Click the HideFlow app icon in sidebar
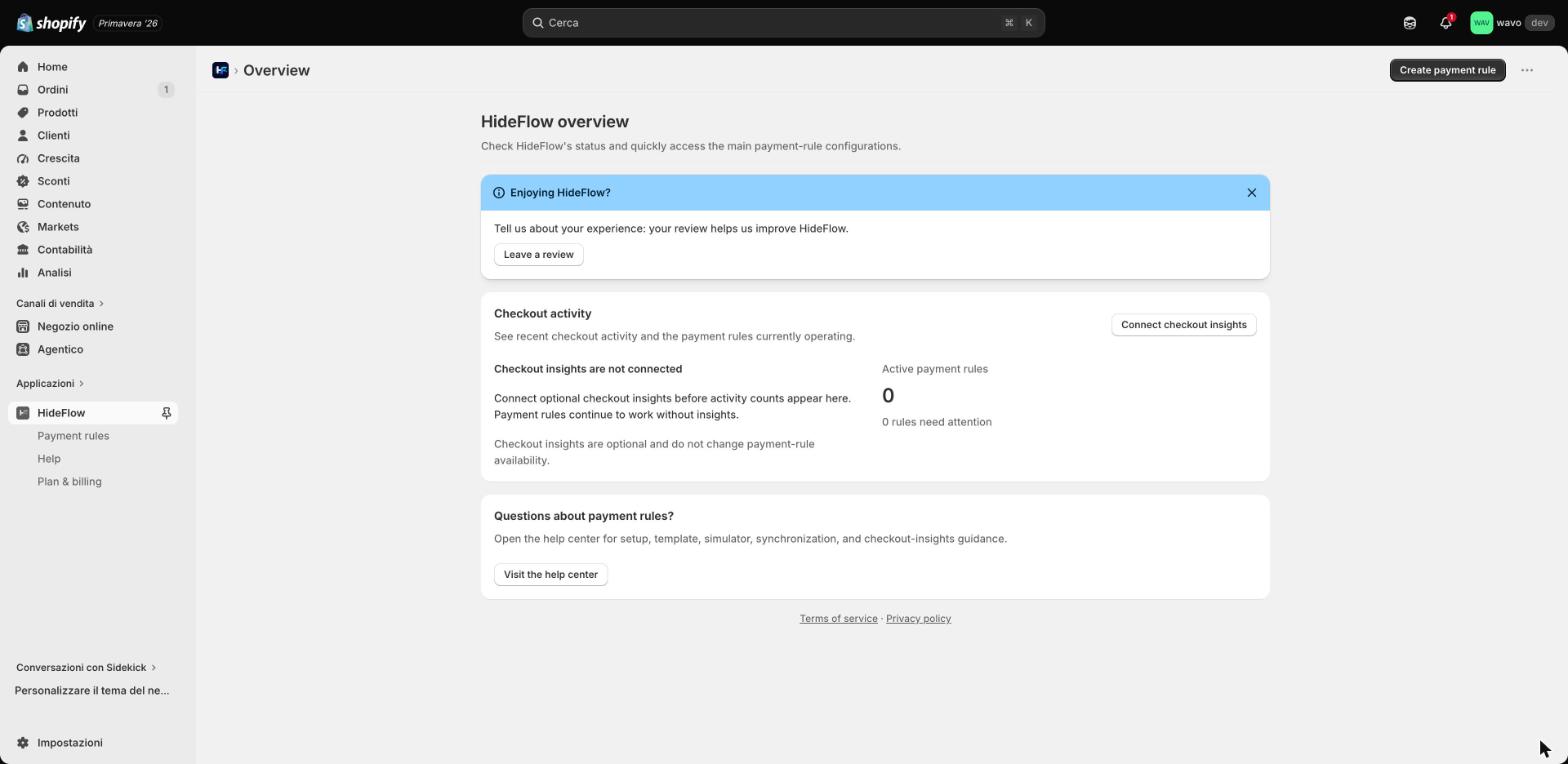This screenshot has height=764, width=1568. point(23,413)
